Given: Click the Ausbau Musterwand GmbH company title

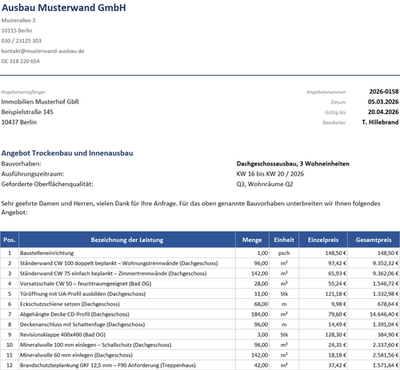Looking at the screenshot, I should tap(64, 8).
